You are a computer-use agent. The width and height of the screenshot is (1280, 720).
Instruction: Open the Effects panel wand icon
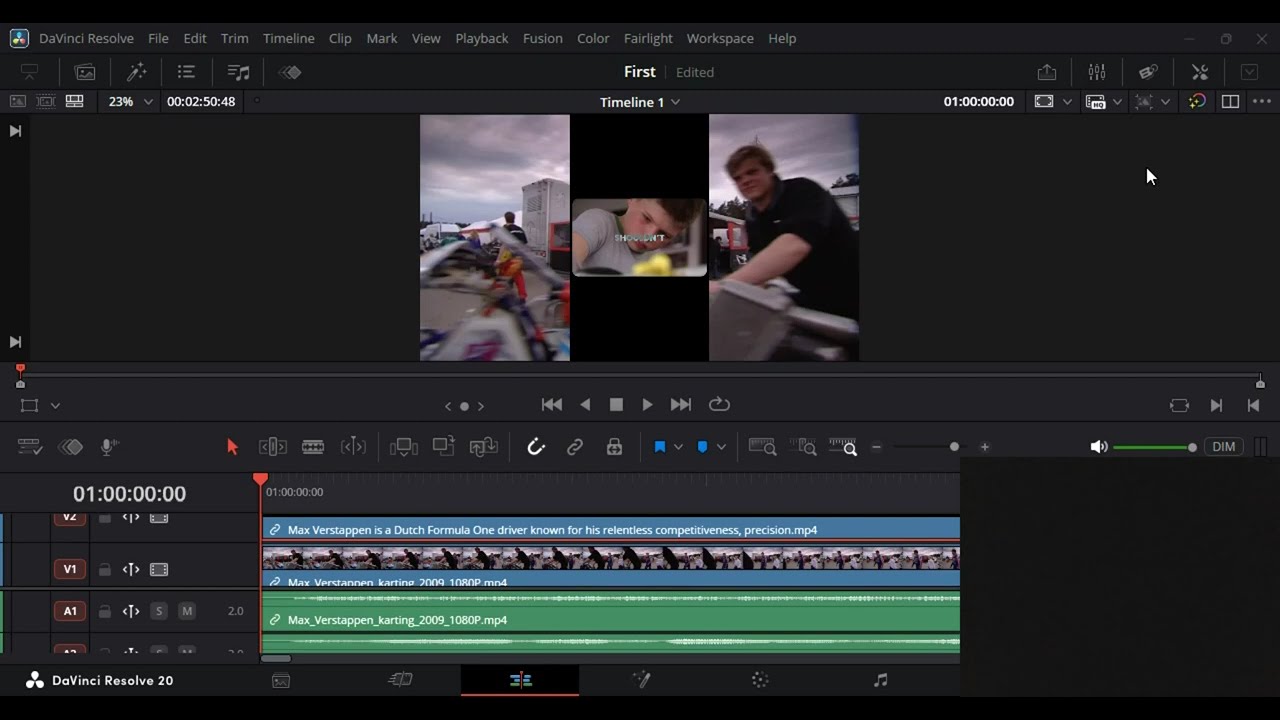tap(136, 72)
